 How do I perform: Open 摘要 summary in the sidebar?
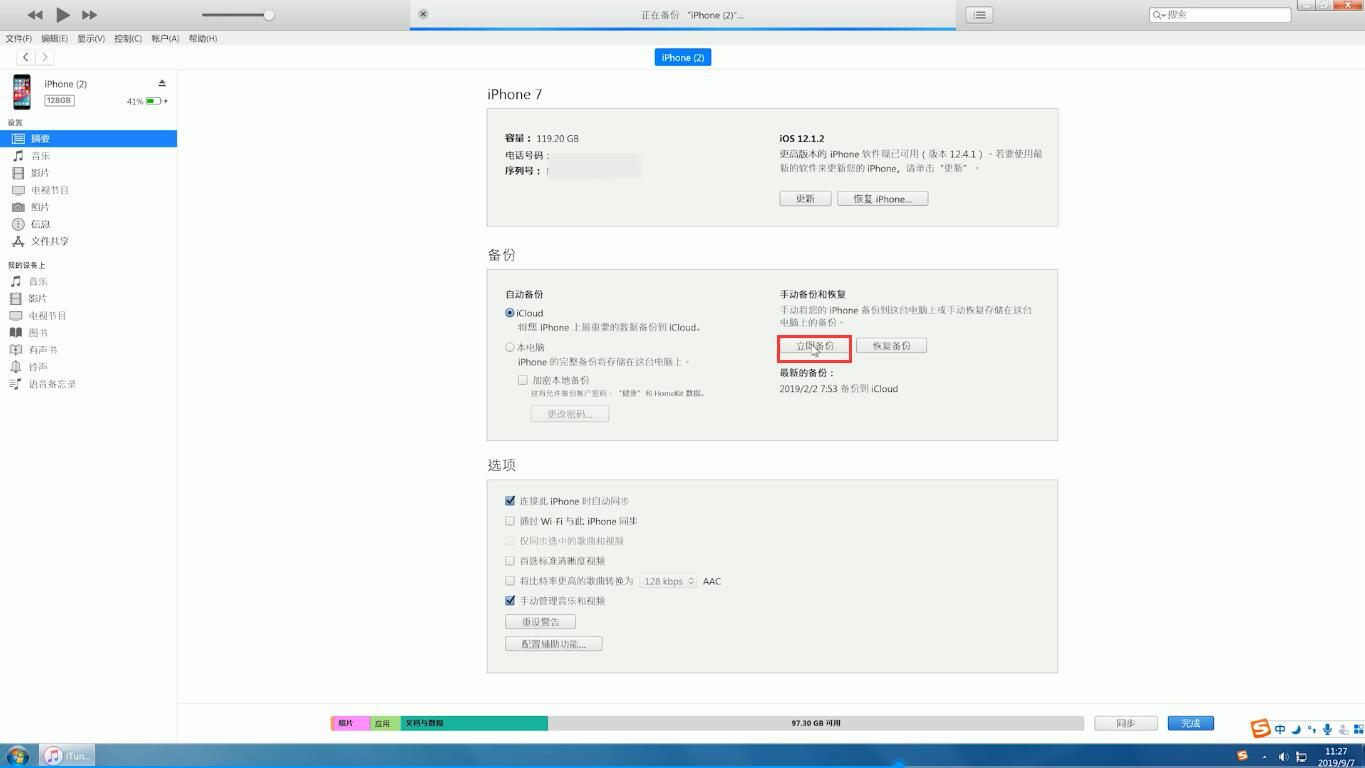click(x=88, y=138)
